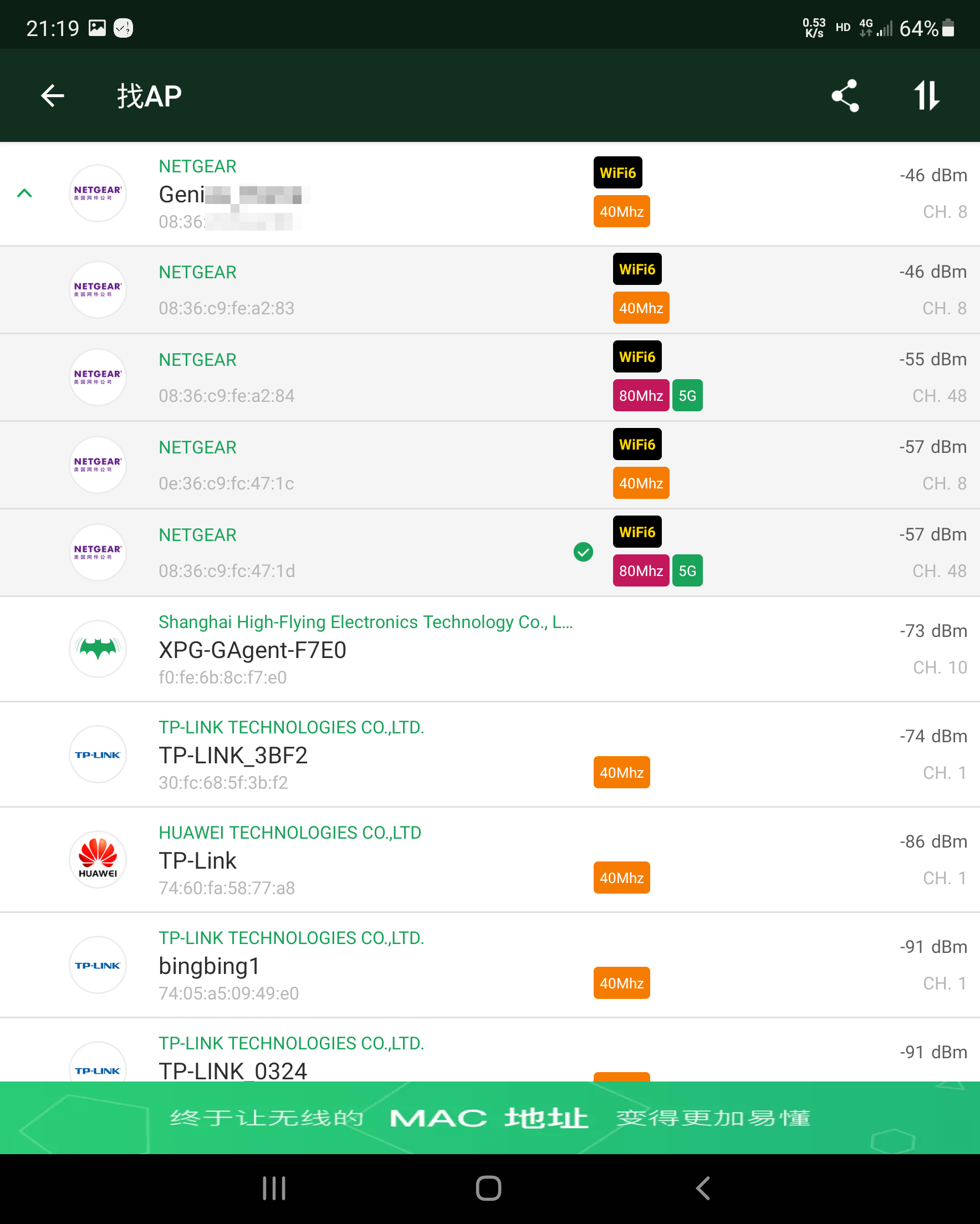The height and width of the screenshot is (1224, 980).
Task: Tap 80Mhz badge on 08:36:c9:fe:a2:84 row
Action: pos(641,395)
